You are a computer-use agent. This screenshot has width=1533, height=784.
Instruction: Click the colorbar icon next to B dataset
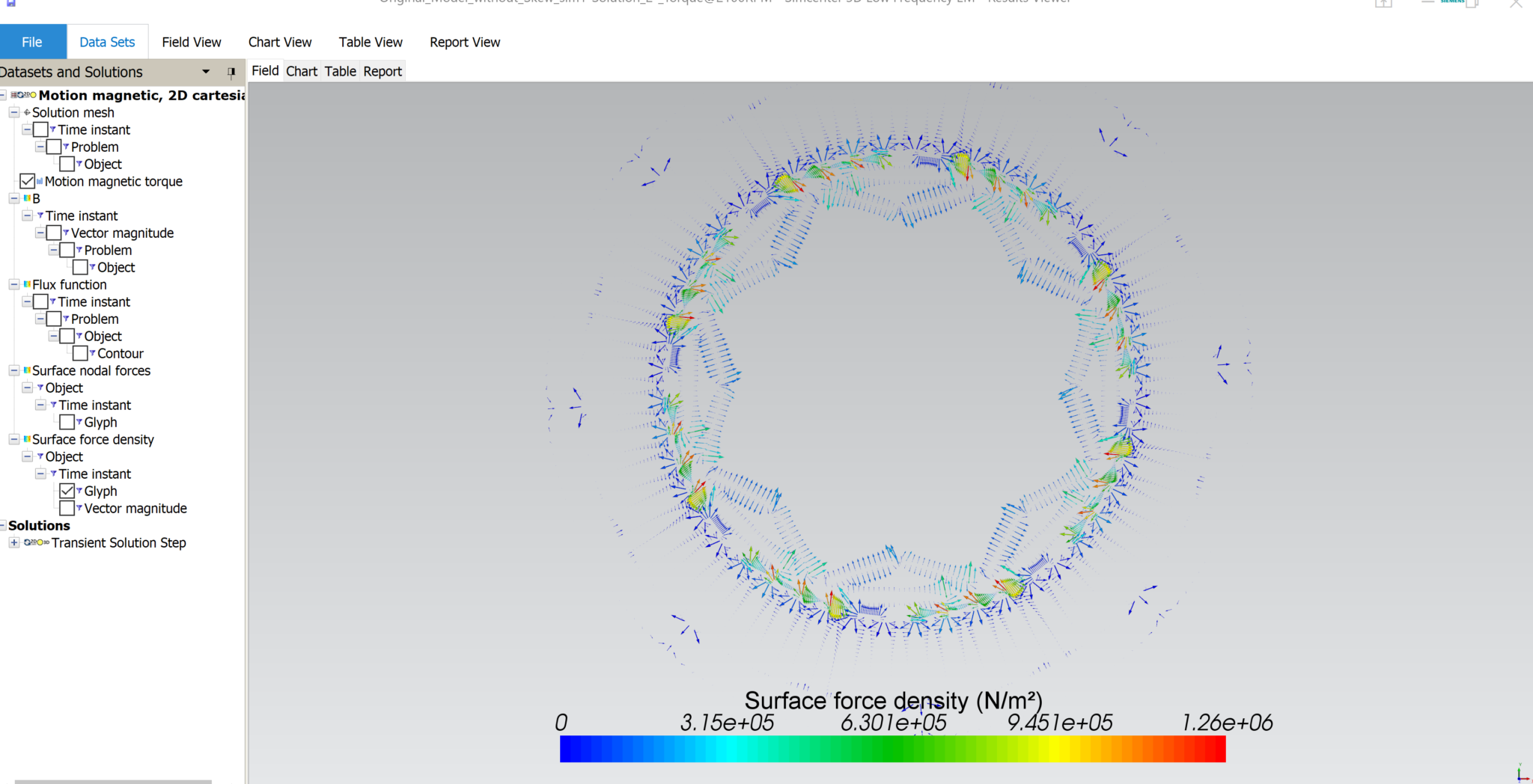pyautogui.click(x=27, y=198)
